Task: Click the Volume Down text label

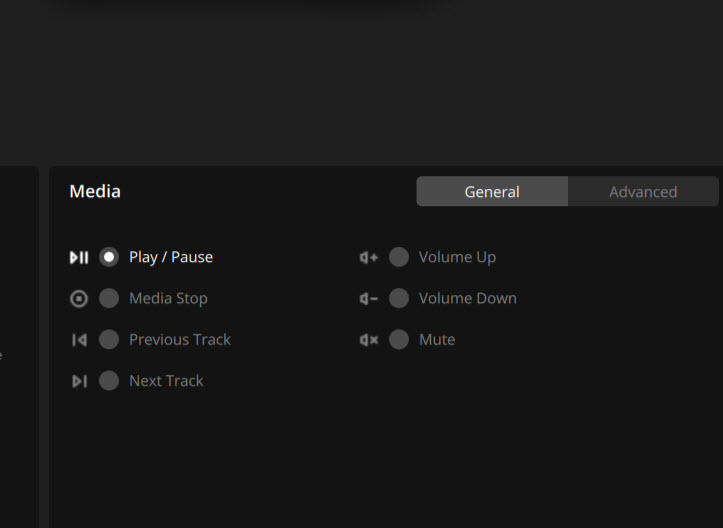Action: coord(468,298)
